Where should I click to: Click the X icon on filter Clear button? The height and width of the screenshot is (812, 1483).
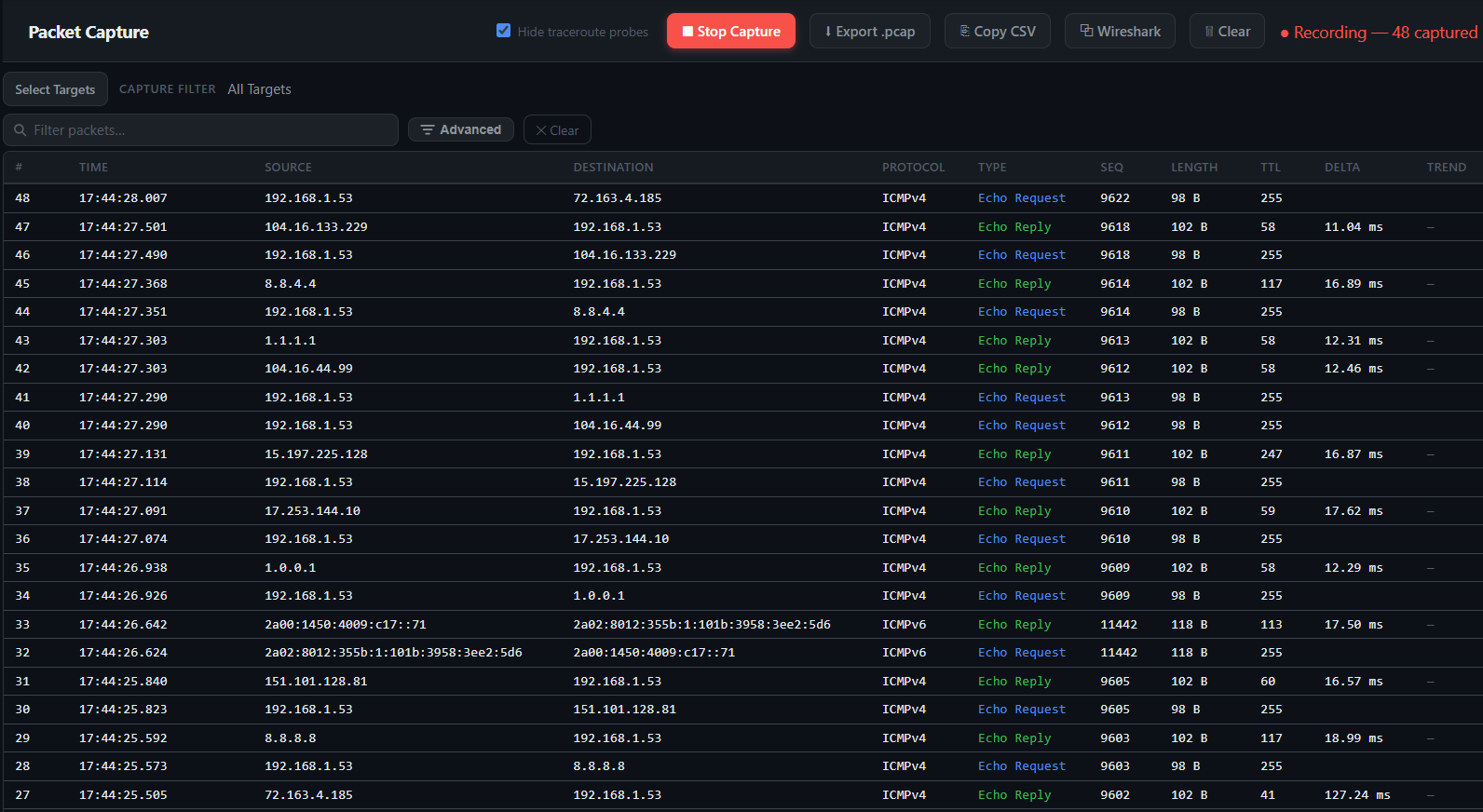pyautogui.click(x=541, y=130)
